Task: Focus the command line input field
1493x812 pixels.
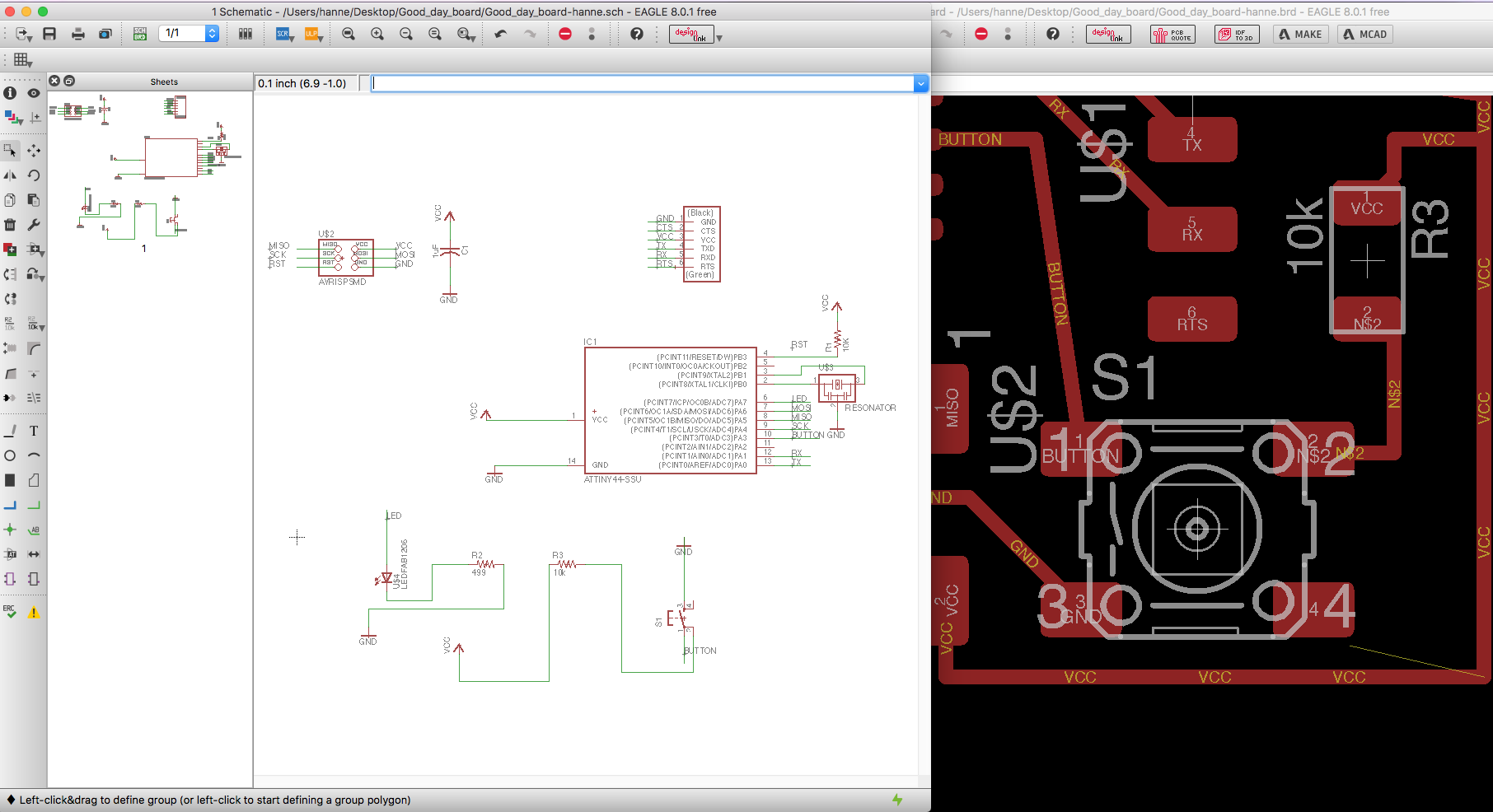Action: [x=644, y=83]
